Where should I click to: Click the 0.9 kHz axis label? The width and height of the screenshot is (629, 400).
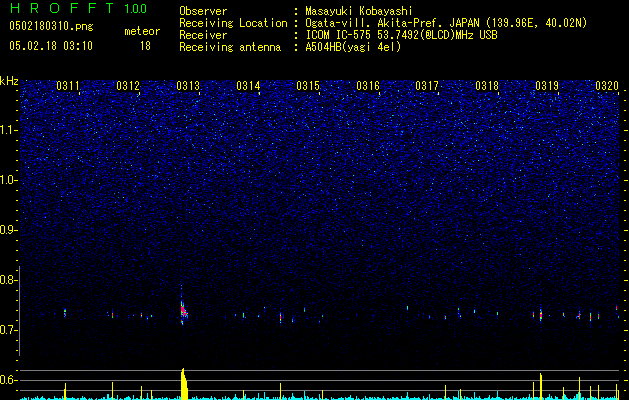[x=8, y=230]
